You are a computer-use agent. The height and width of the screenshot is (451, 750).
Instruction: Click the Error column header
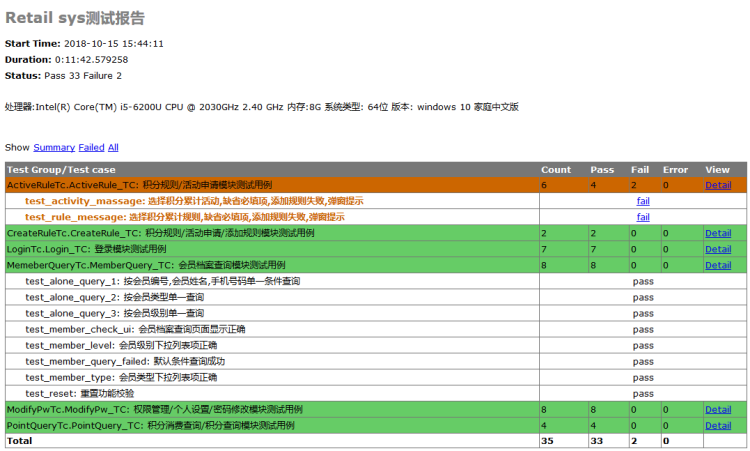675,170
